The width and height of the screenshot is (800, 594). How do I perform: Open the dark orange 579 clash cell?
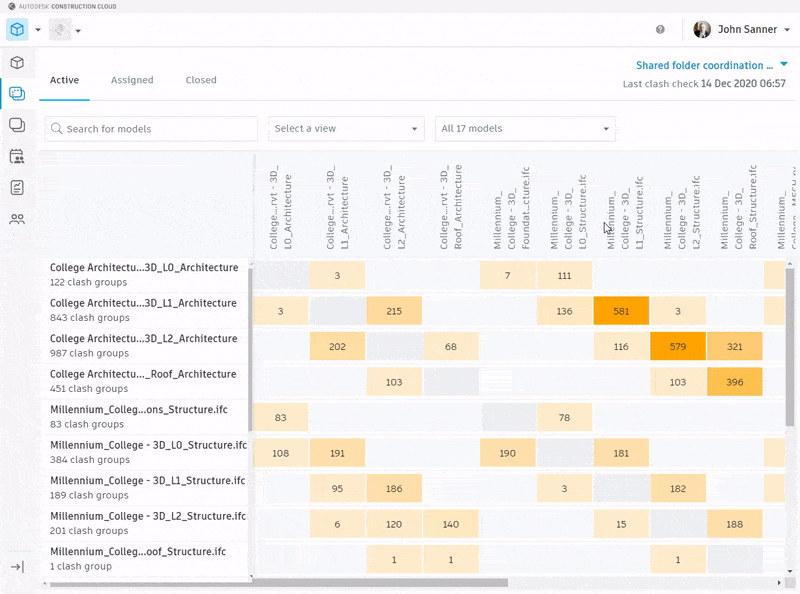tap(678, 346)
